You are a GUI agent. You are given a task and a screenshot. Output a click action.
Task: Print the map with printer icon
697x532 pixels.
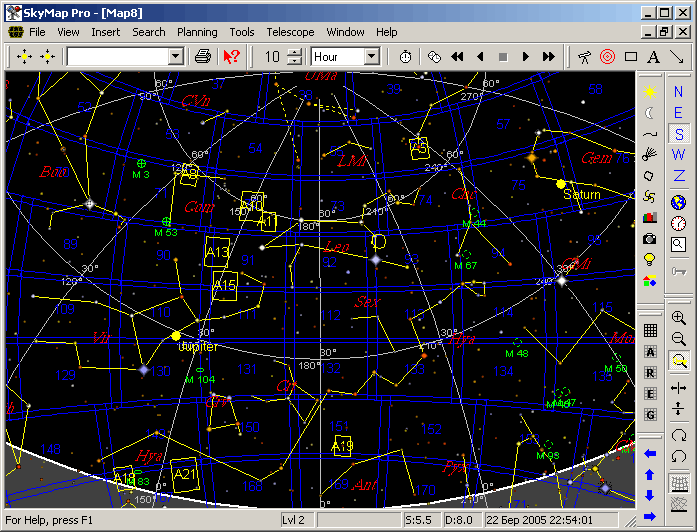tap(203, 57)
